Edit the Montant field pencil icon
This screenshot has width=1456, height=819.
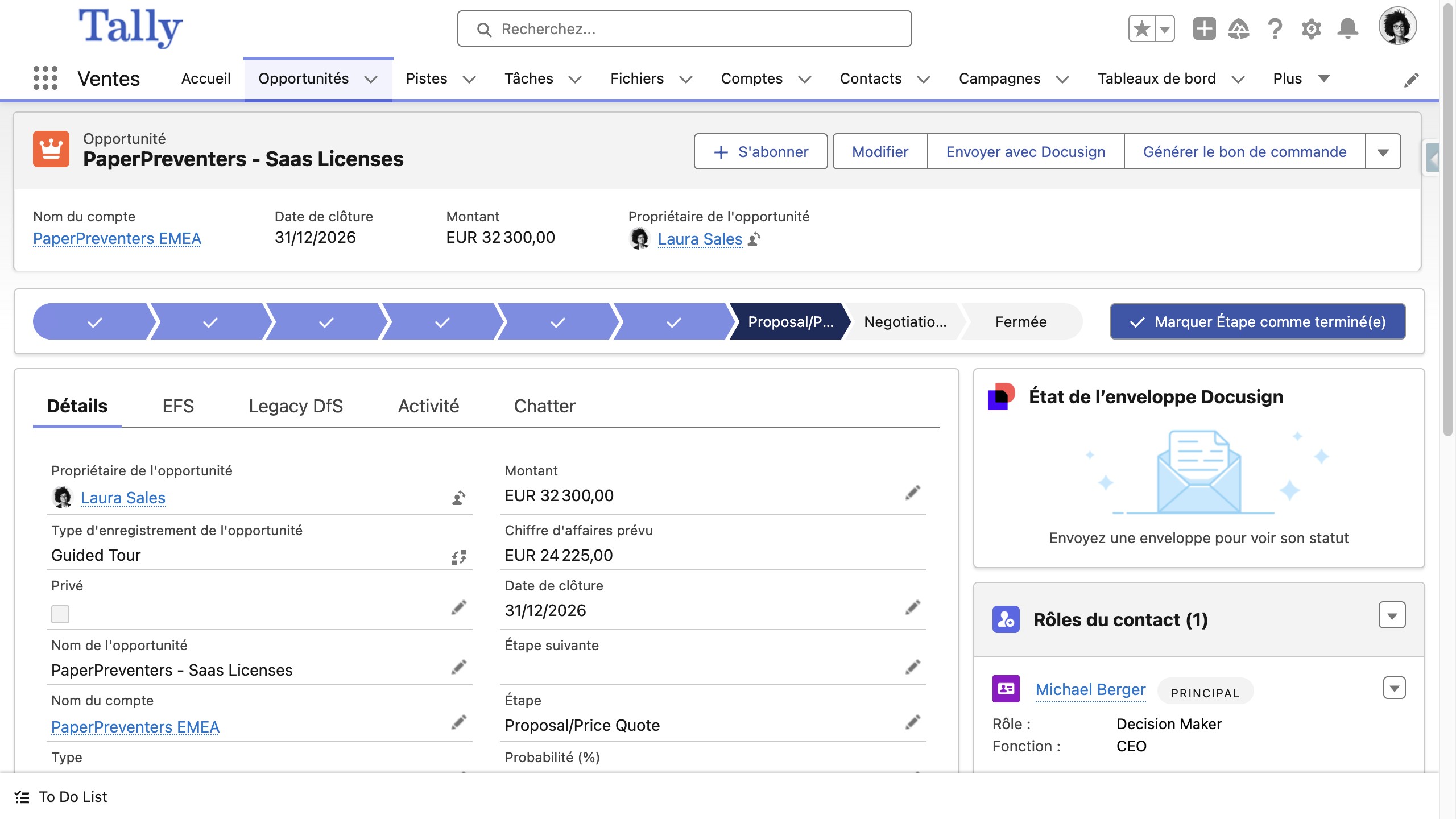(912, 493)
